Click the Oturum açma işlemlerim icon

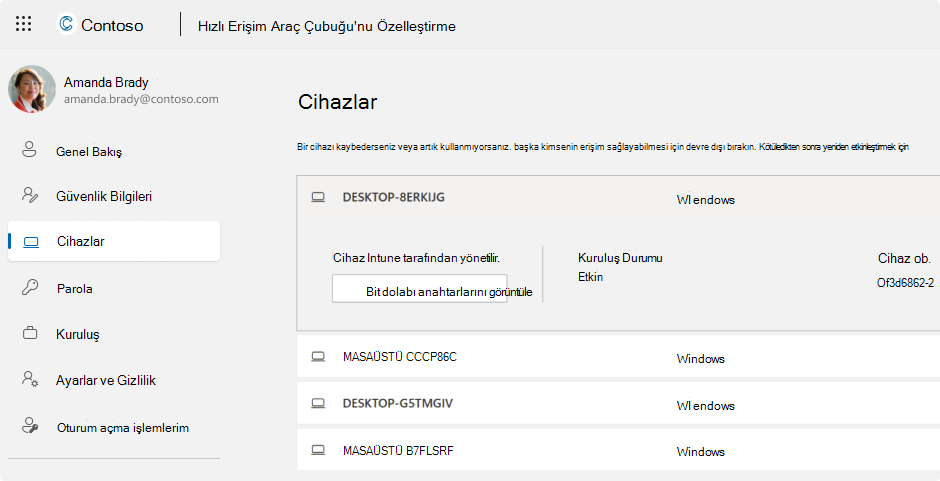30,426
